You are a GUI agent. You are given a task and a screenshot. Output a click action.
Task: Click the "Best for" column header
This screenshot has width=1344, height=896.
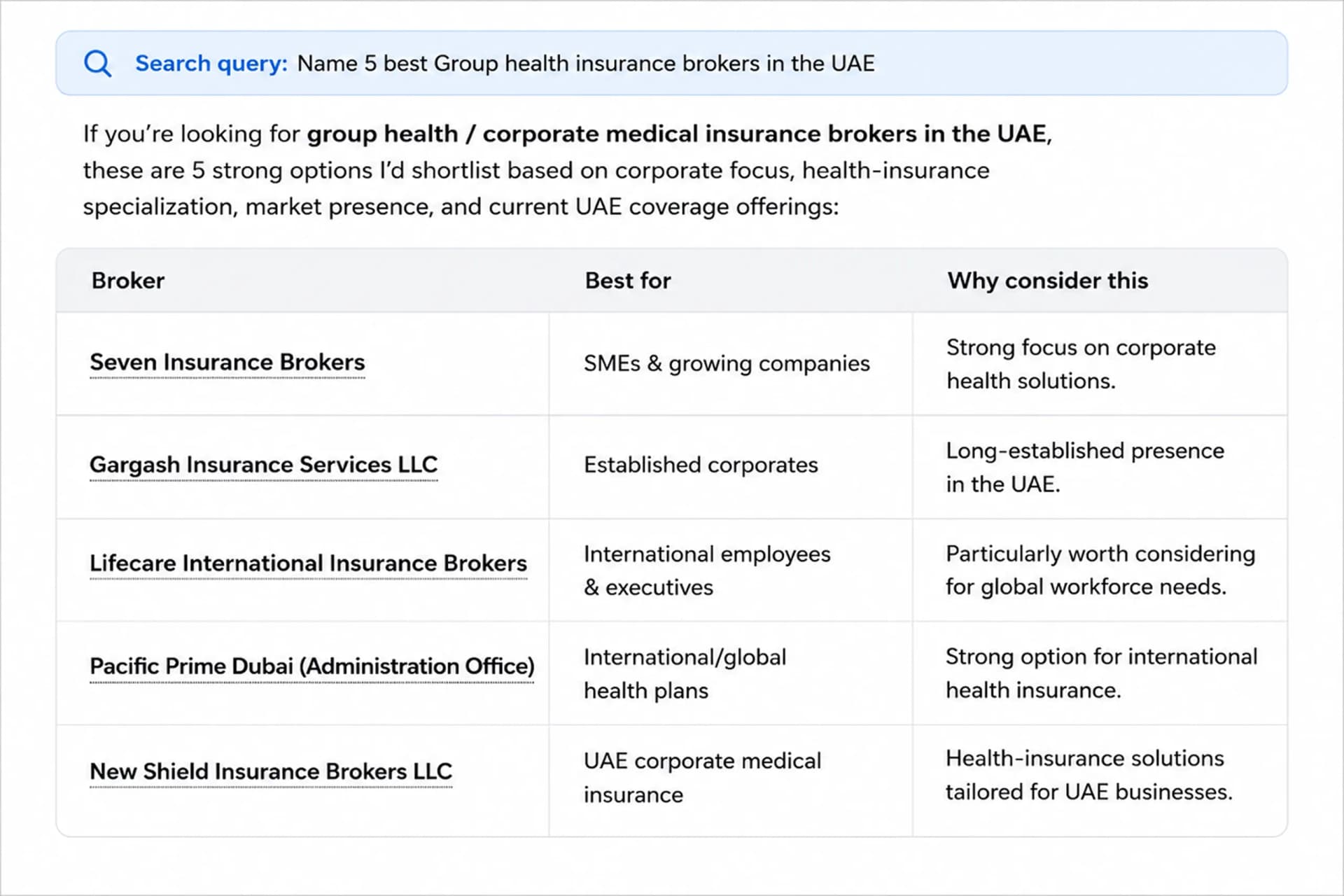(x=628, y=281)
